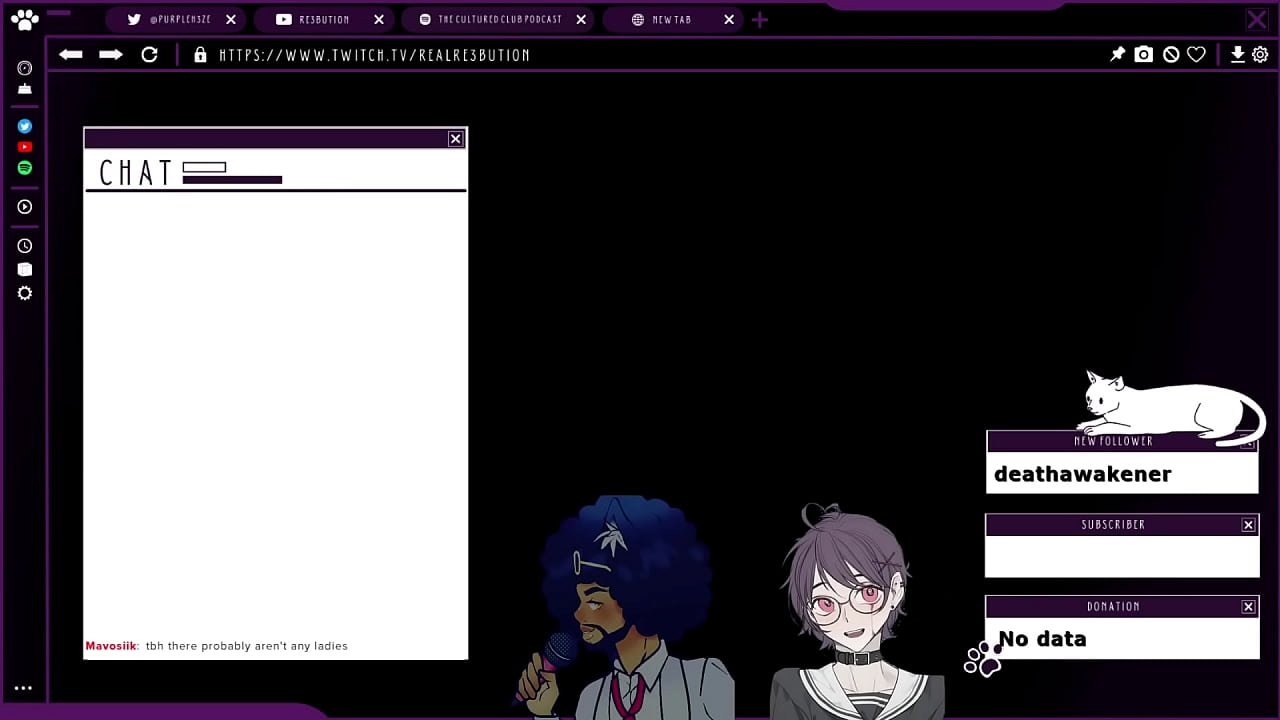The height and width of the screenshot is (720, 1280).
Task: Click the paw logo in the top-left corner
Action: [24, 19]
